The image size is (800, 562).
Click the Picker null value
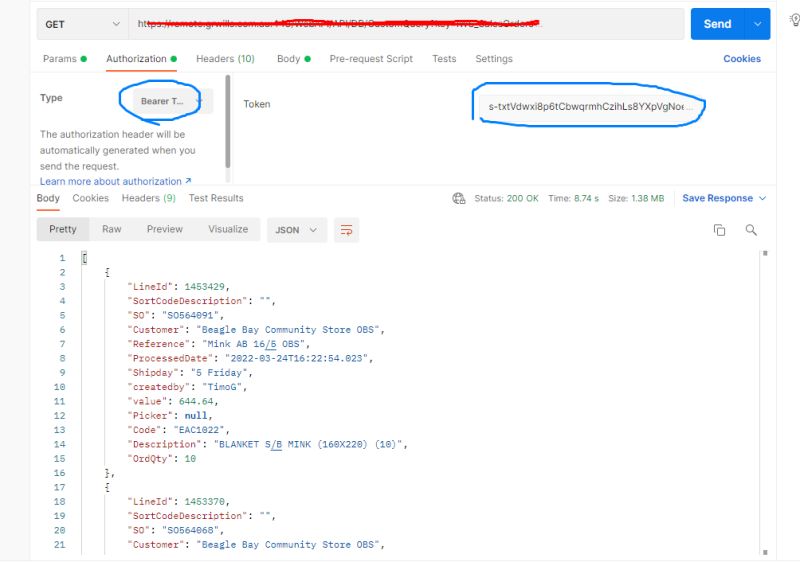click(x=196, y=416)
